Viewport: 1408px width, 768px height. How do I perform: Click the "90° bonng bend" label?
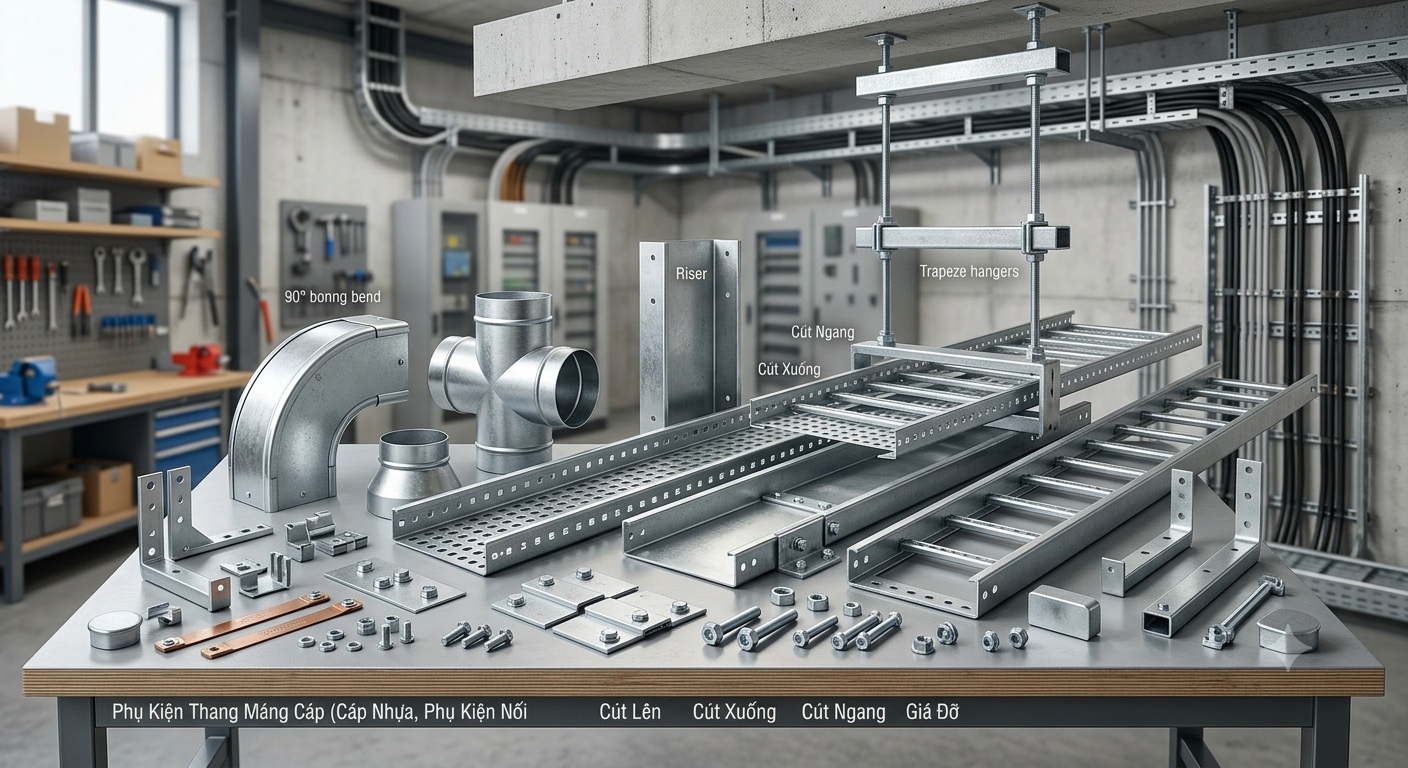(x=332, y=297)
